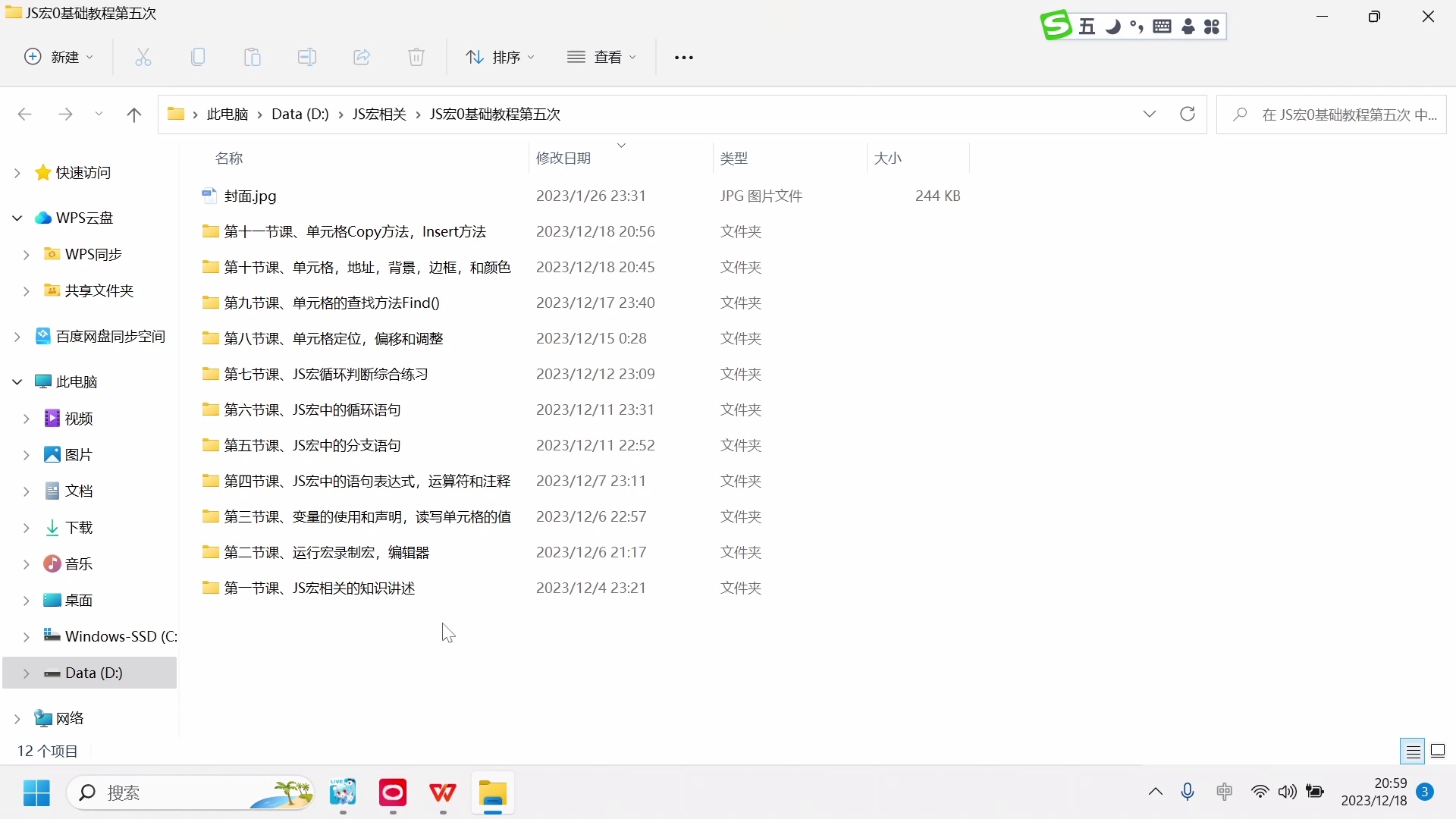
Task: Switch to large icons view toggle
Action: pos(1438,752)
